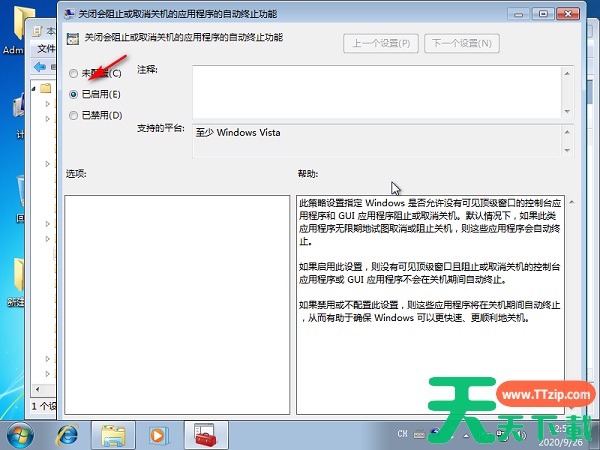Close the policy setting dialog

[568, 14]
